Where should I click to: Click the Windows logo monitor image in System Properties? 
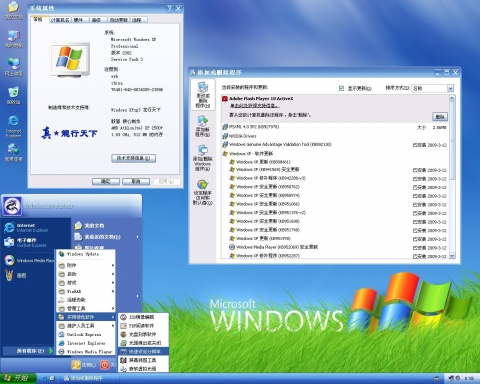[x=70, y=59]
